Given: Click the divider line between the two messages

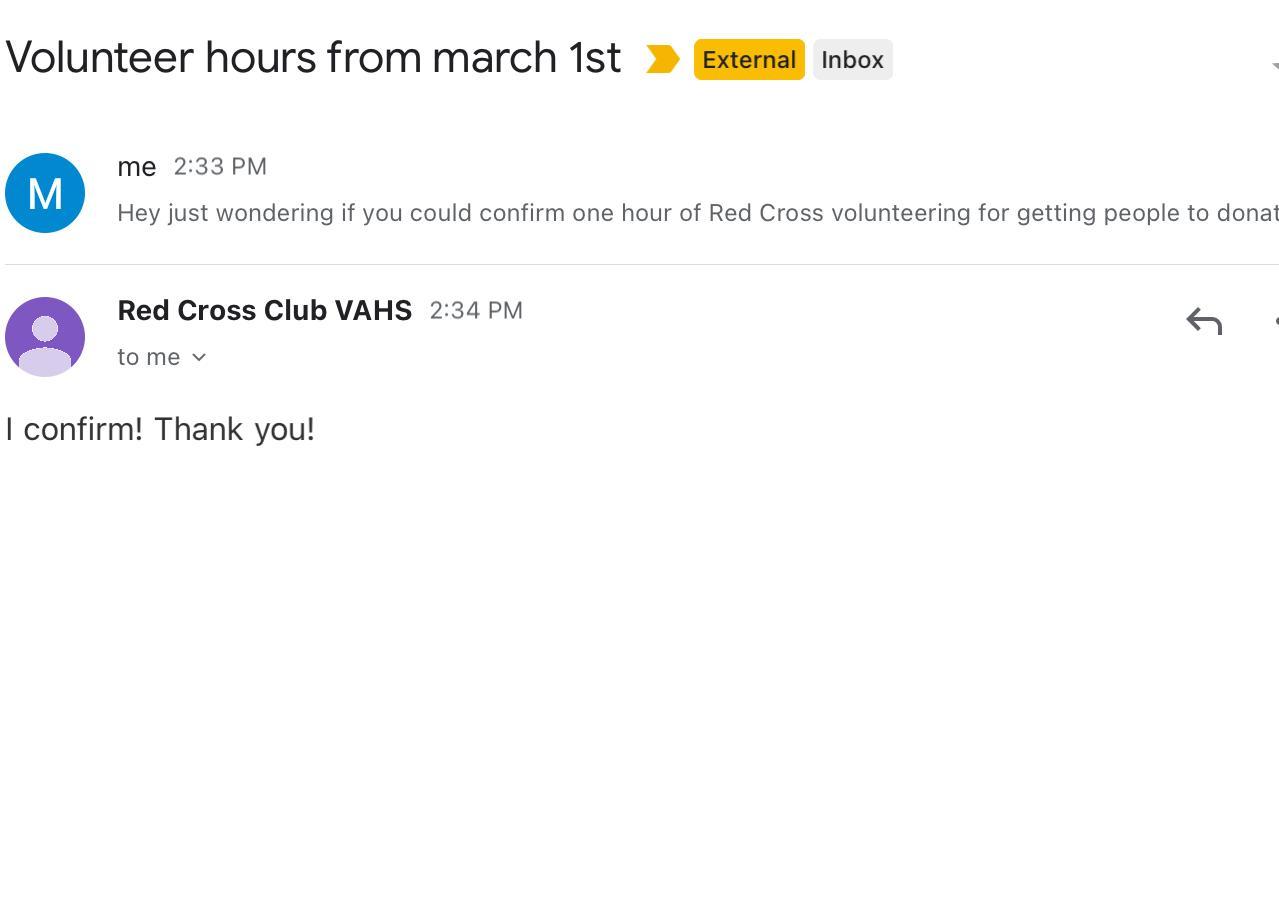Looking at the screenshot, I should (640, 264).
